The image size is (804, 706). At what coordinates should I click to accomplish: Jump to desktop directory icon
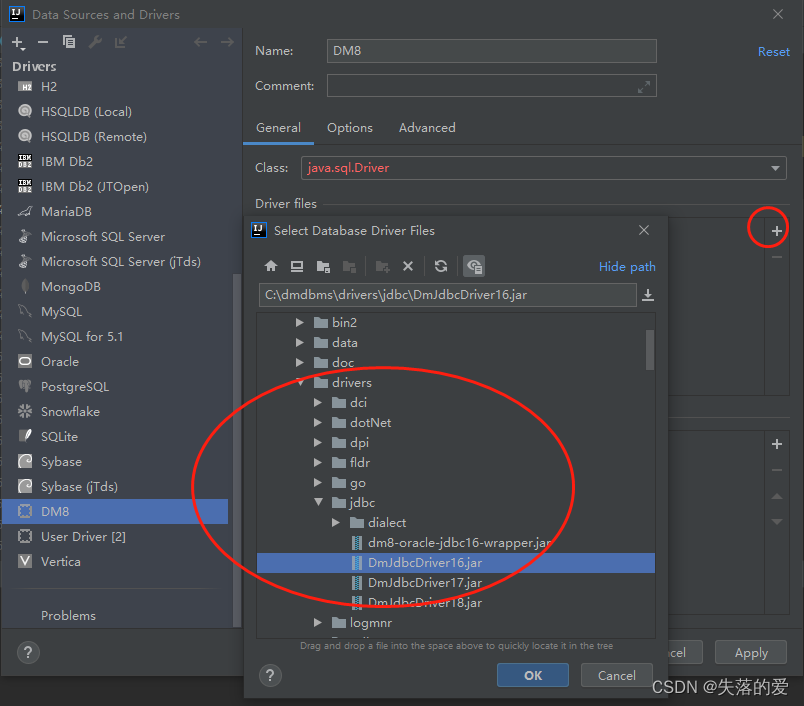(297, 266)
